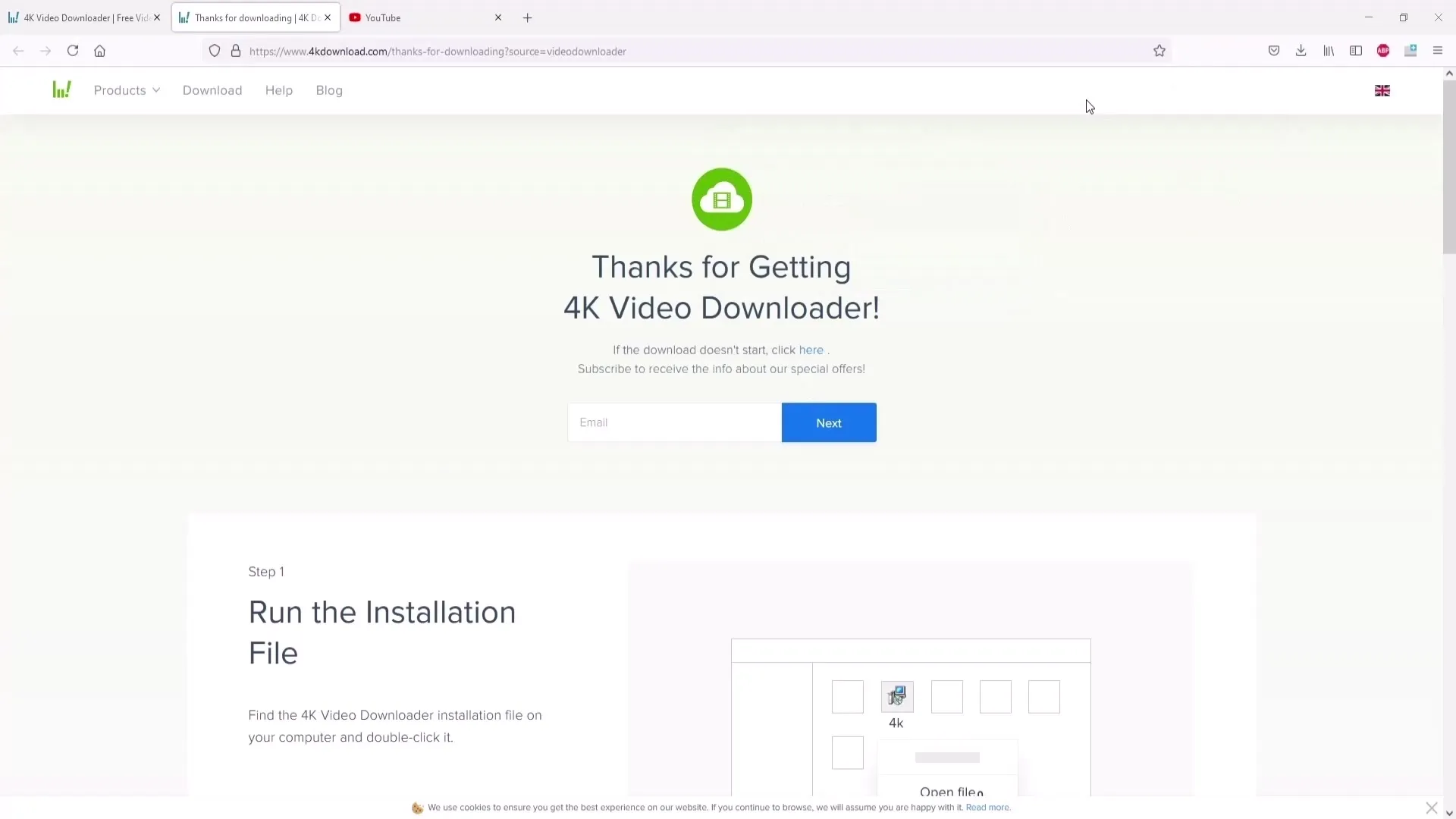
Task: Click the shield/security icon in address bar
Action: click(213, 51)
